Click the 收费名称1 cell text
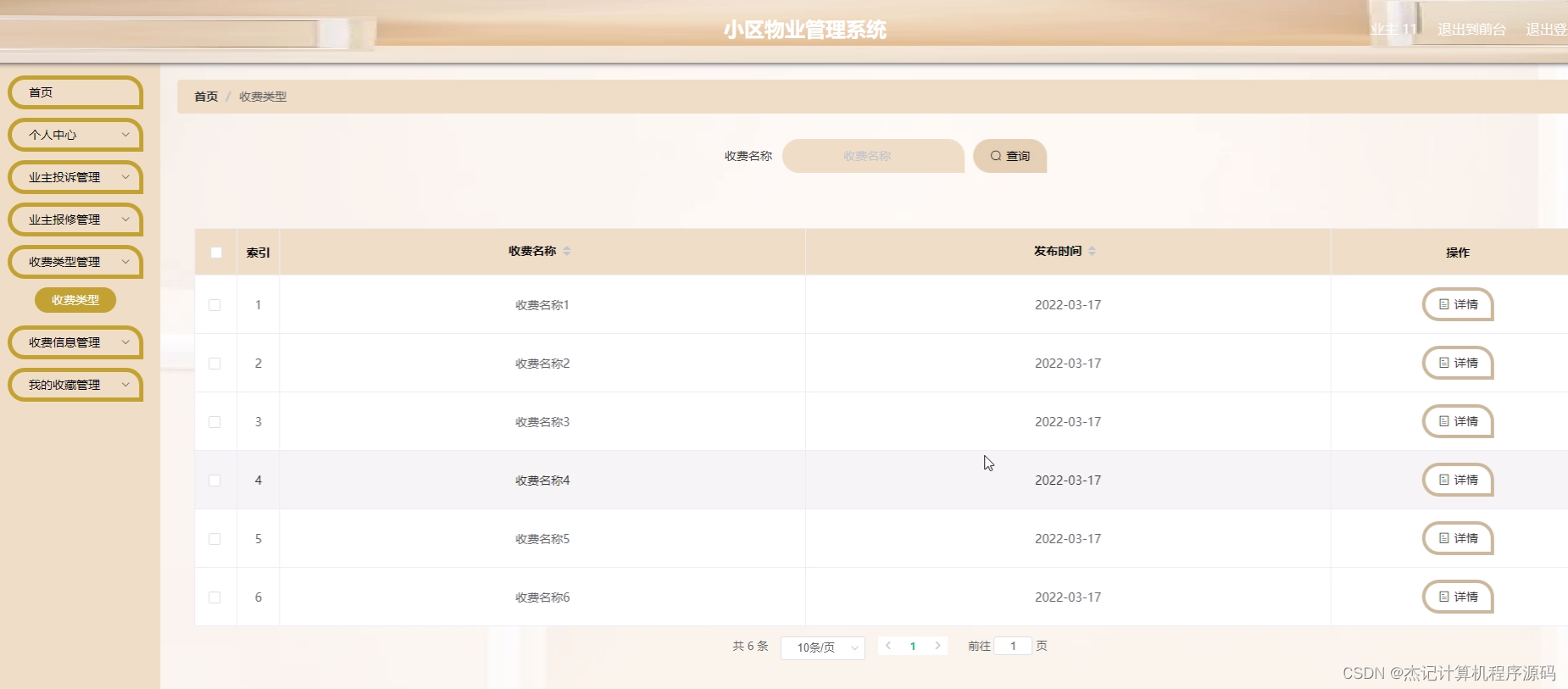Viewport: 1568px width, 689px height. 542,305
